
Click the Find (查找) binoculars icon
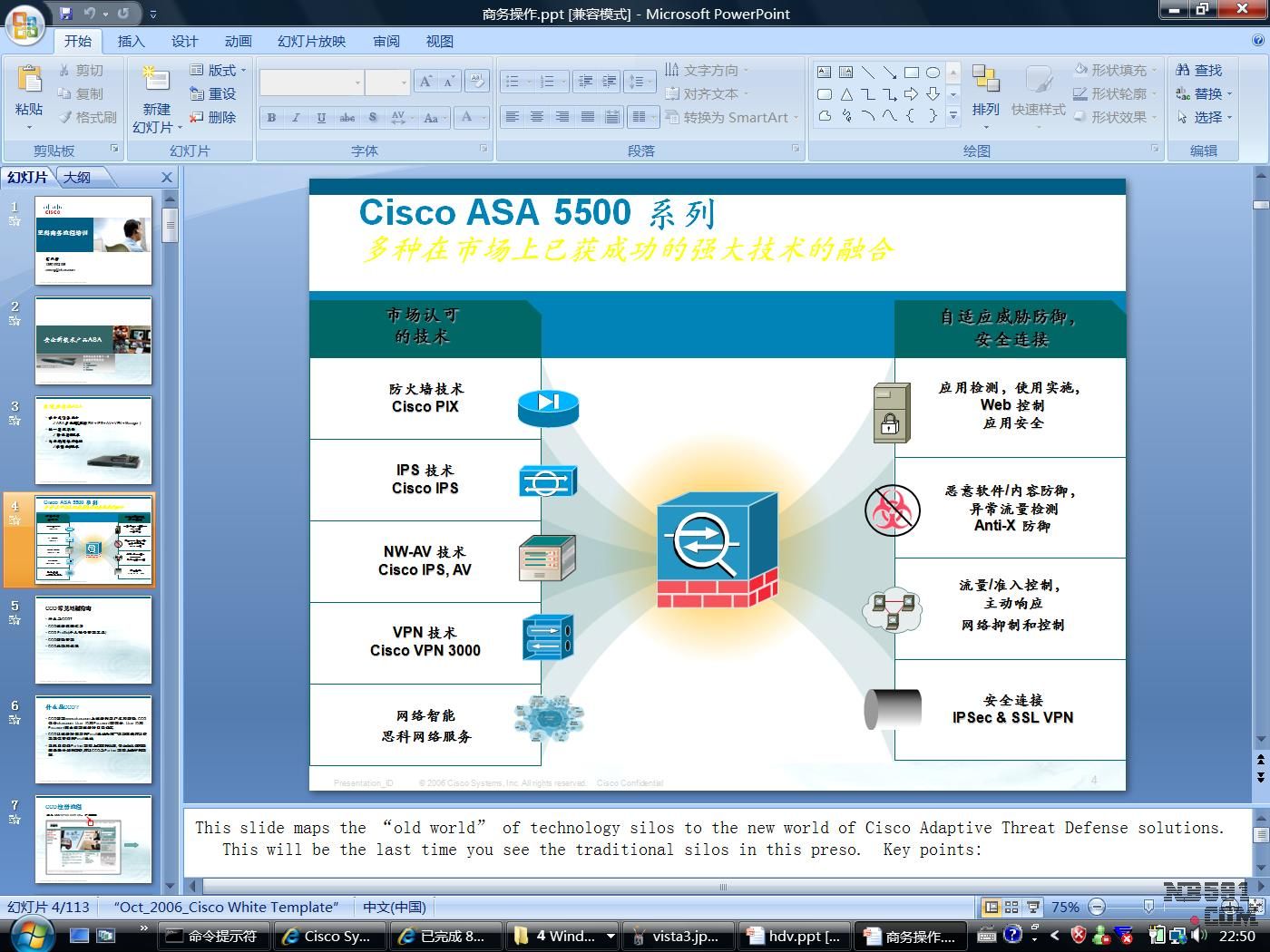pos(1183,70)
